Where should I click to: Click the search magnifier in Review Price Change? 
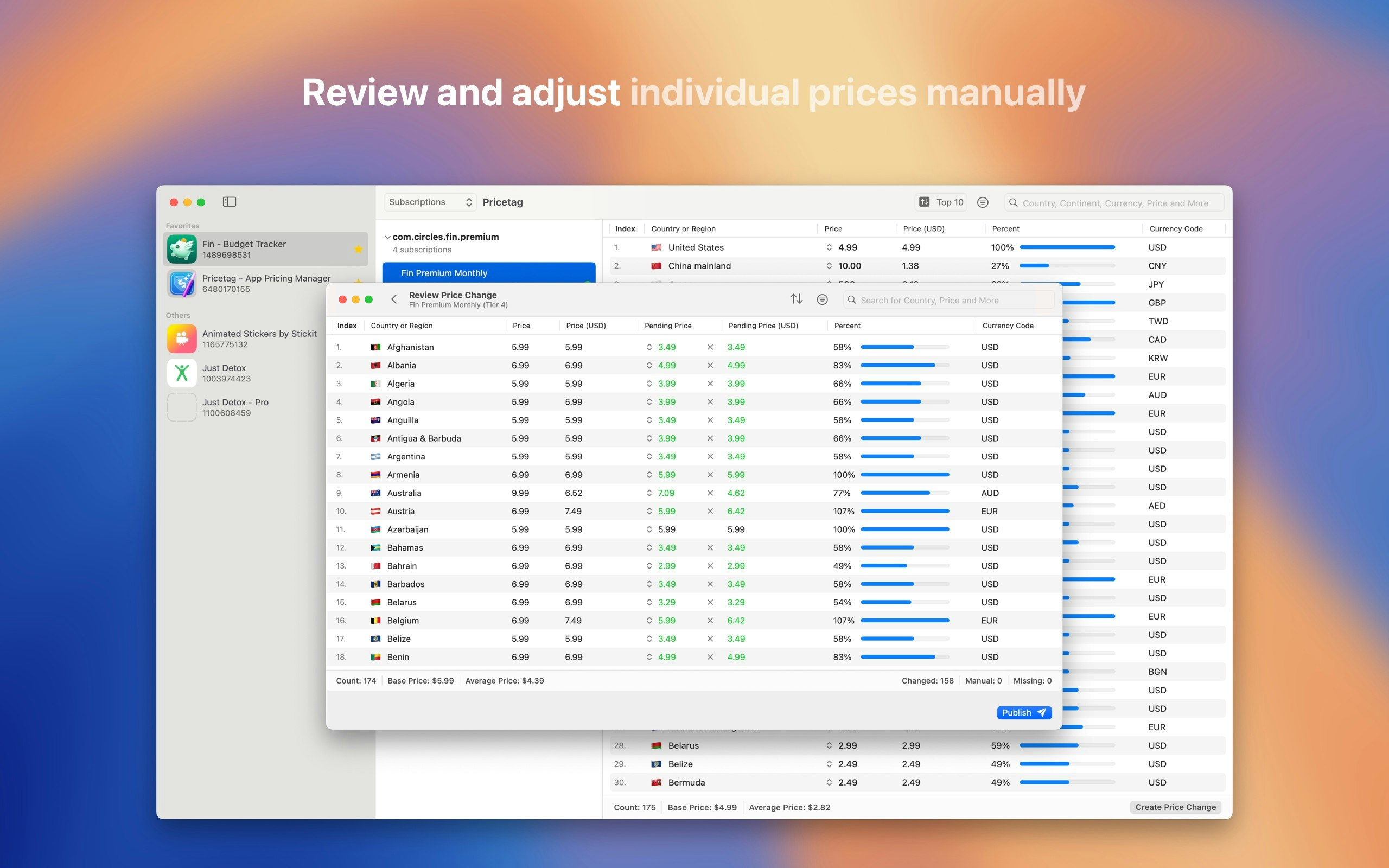[852, 299]
